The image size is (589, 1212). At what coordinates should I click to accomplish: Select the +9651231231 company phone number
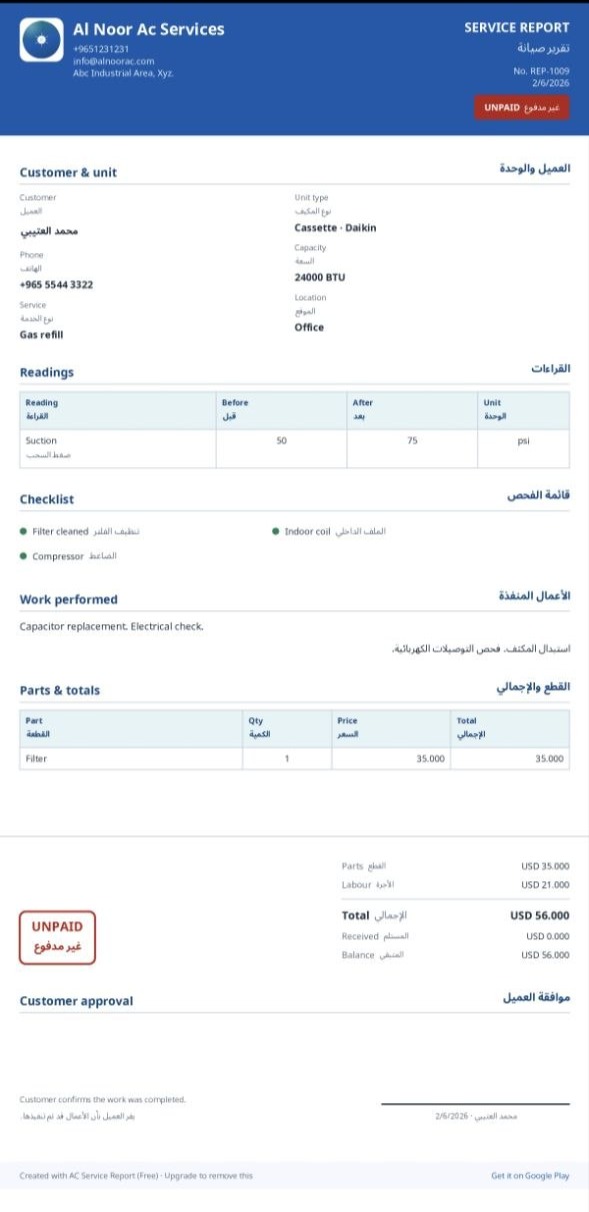[x=101, y=48]
